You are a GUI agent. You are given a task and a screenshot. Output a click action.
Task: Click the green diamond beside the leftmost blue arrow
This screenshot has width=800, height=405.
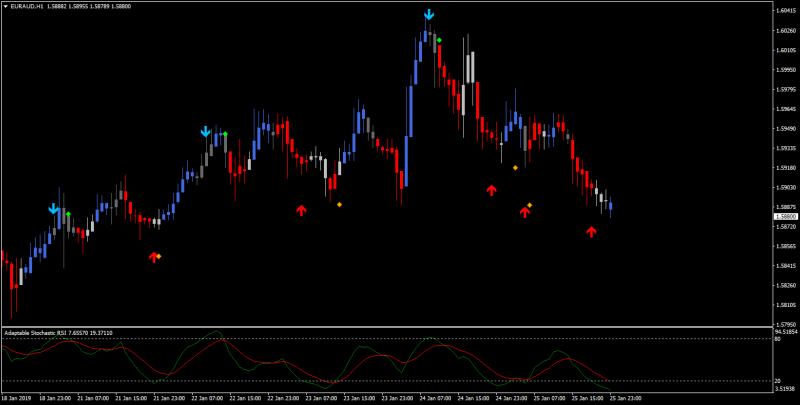click(68, 214)
